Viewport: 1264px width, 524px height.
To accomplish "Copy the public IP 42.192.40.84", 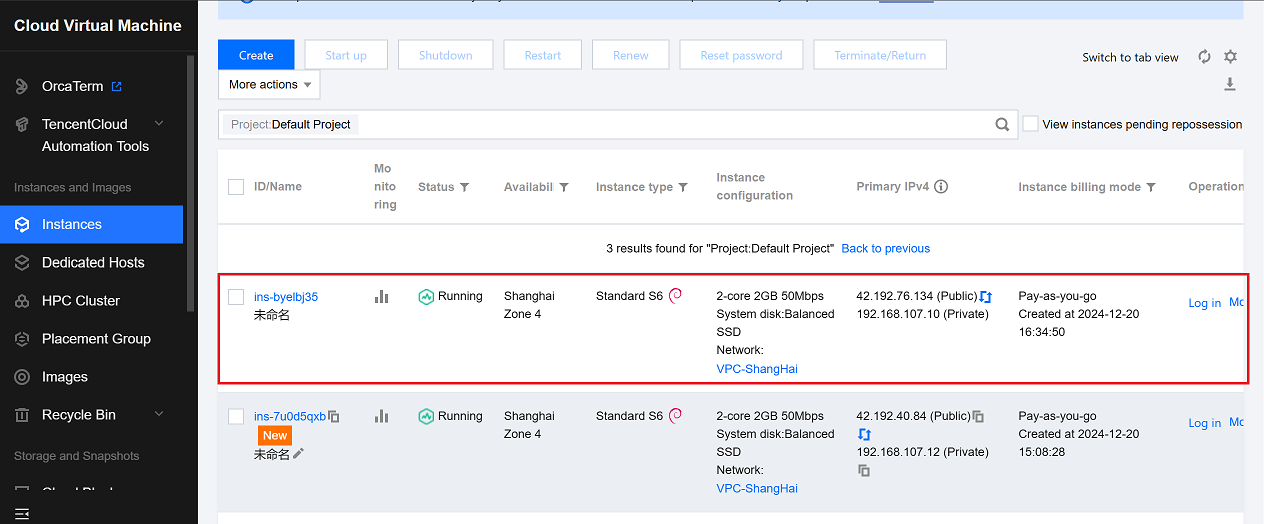I will pos(979,416).
